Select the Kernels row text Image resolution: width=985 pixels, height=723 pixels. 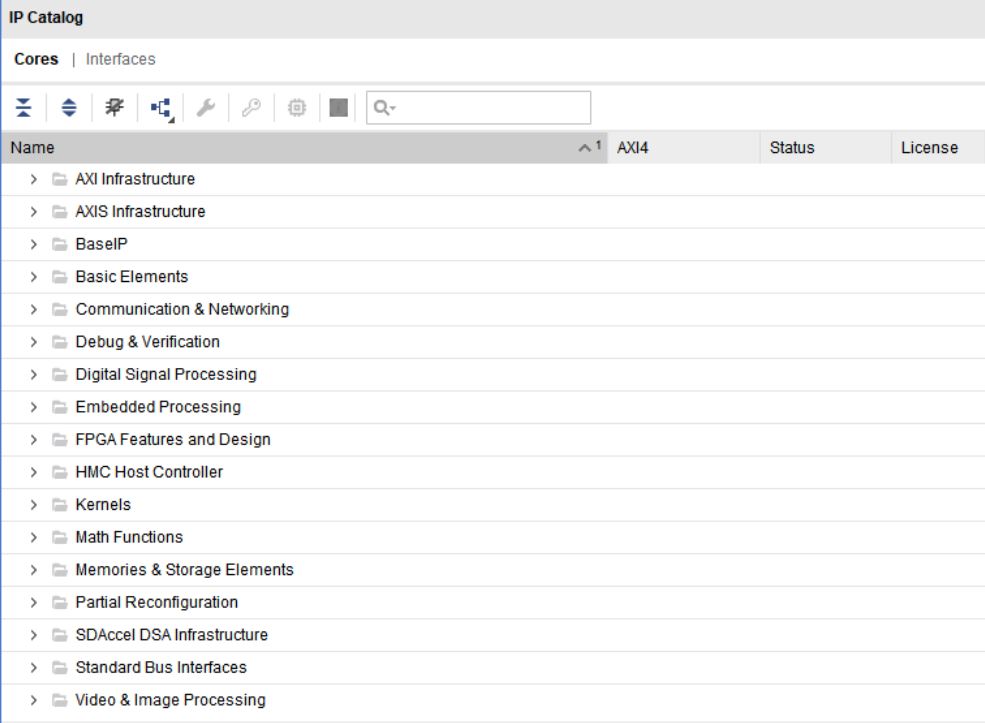coord(103,504)
